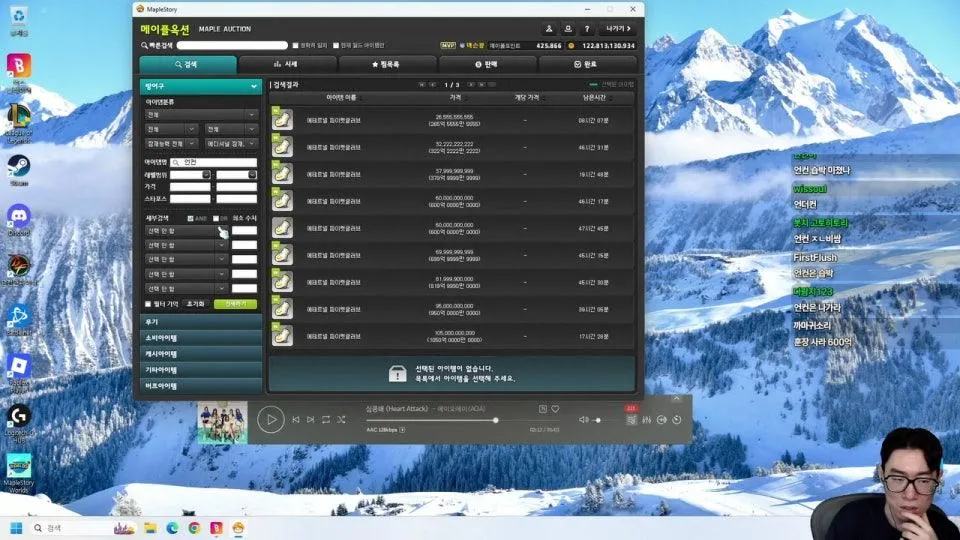
Task: Skip to next track in music player
Action: tap(311, 419)
